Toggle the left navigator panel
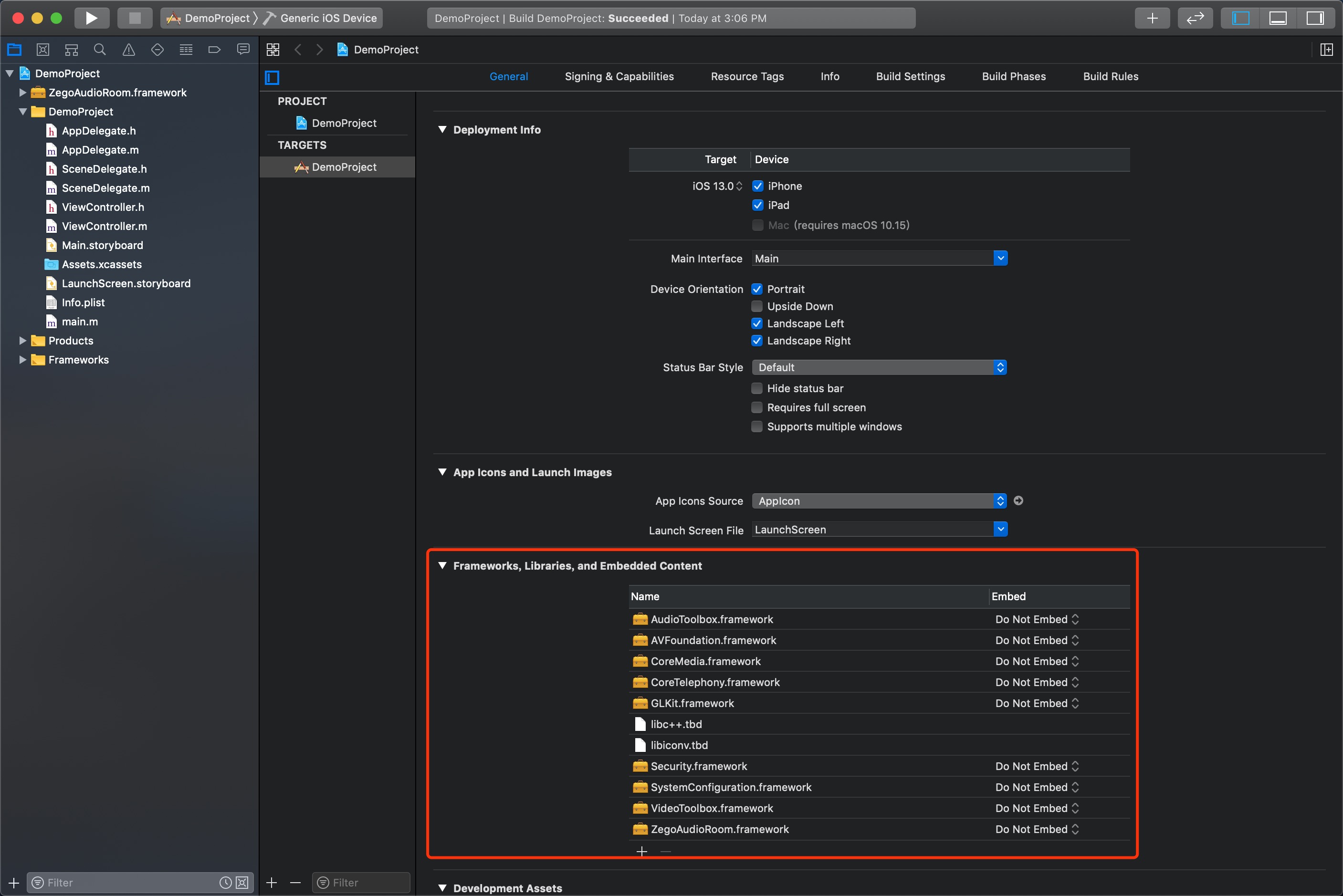Image resolution: width=1343 pixels, height=896 pixels. 1241,18
